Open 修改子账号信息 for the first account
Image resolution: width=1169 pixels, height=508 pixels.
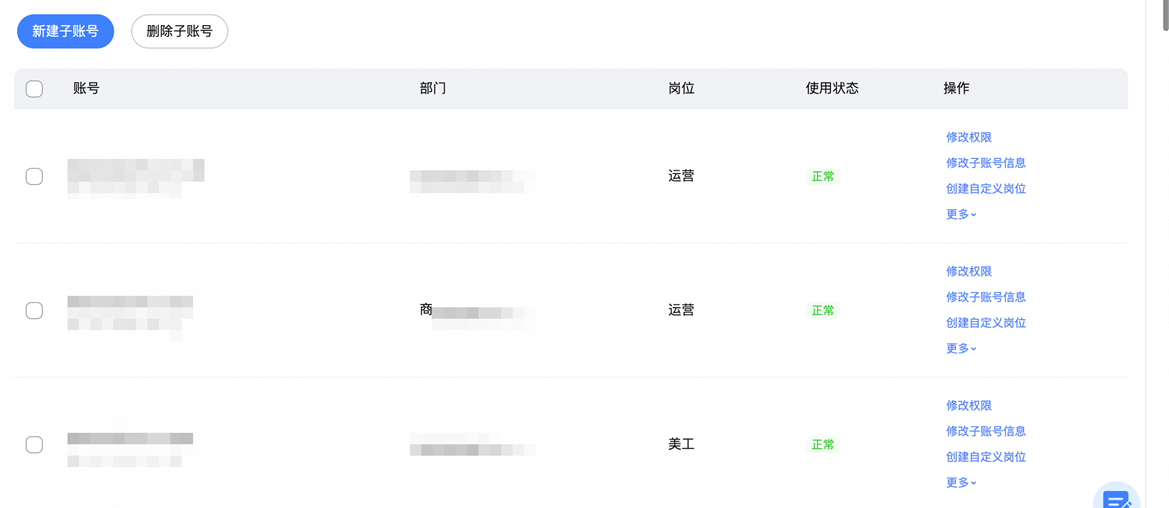click(986, 163)
